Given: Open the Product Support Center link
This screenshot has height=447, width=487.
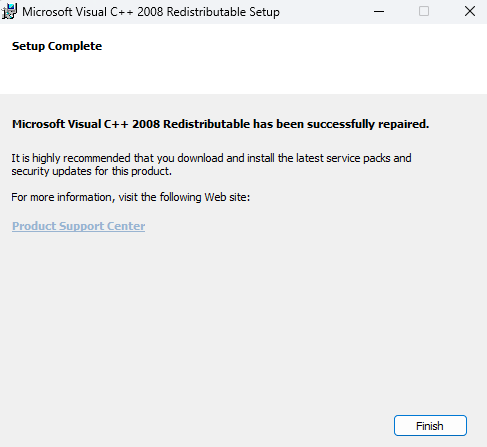Looking at the screenshot, I should (x=78, y=226).
